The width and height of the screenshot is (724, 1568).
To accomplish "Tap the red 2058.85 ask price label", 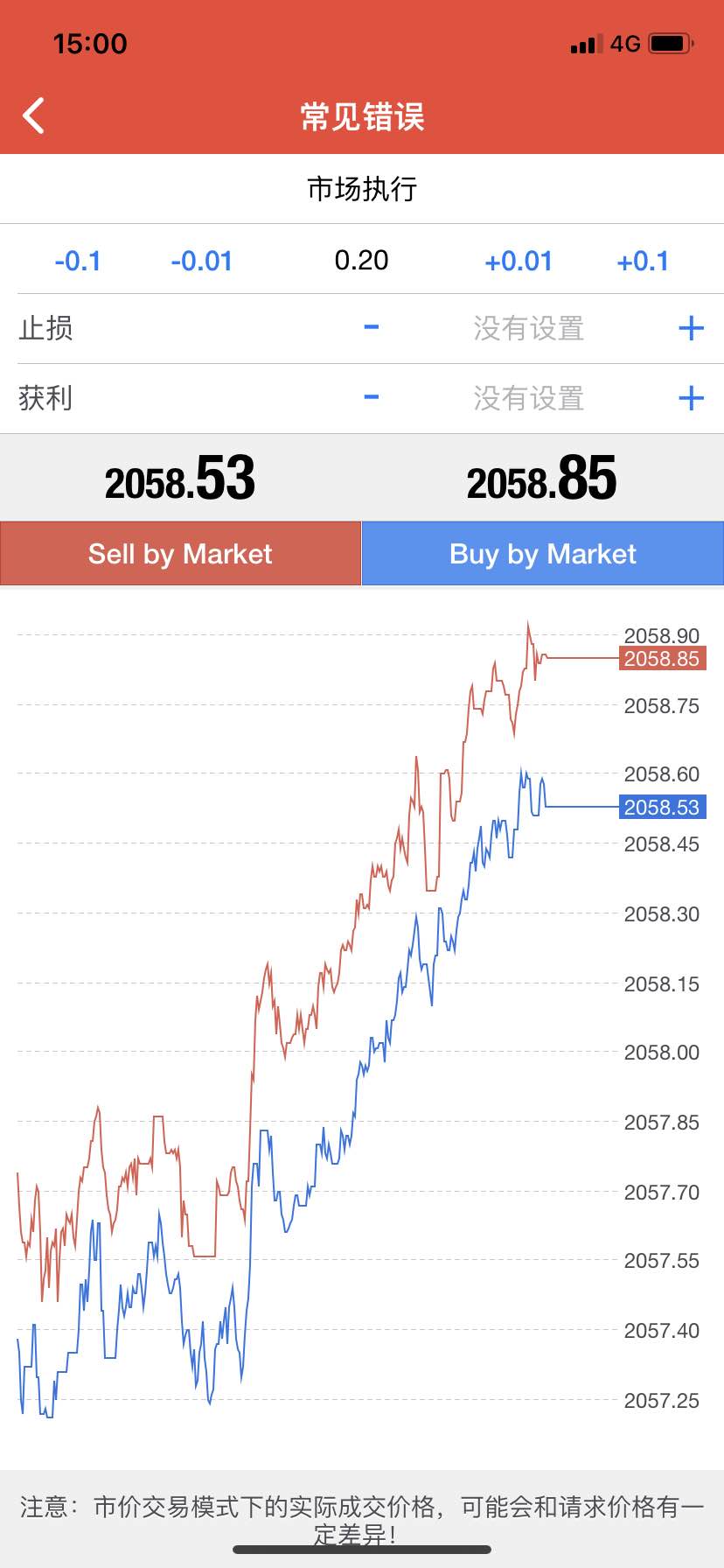I will 662,659.
